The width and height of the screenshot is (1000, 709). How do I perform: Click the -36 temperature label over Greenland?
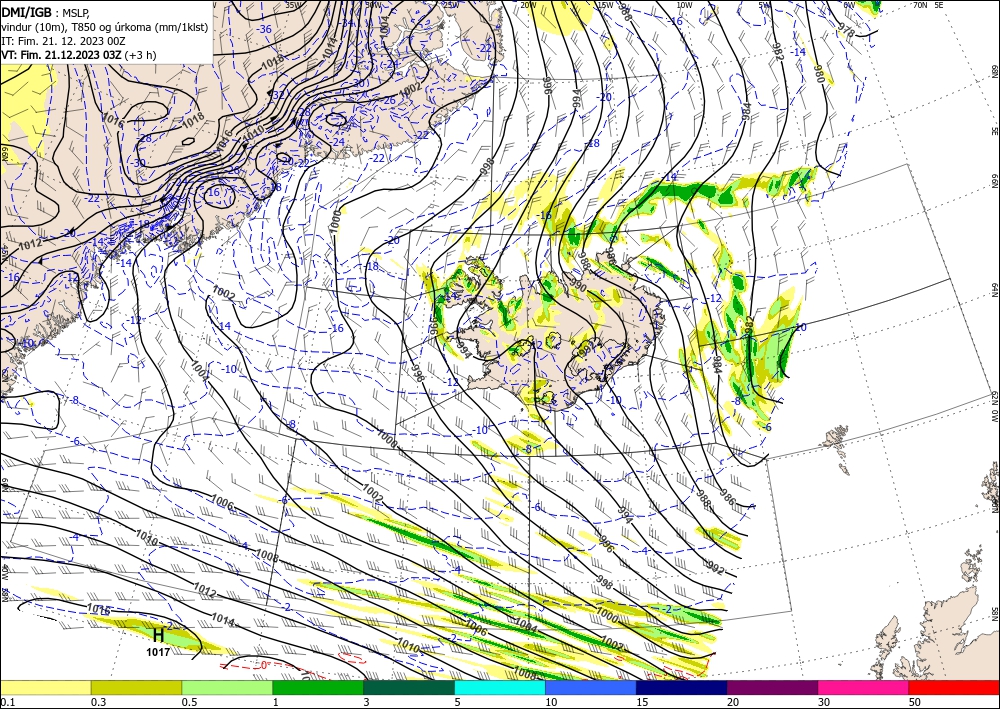(x=264, y=29)
